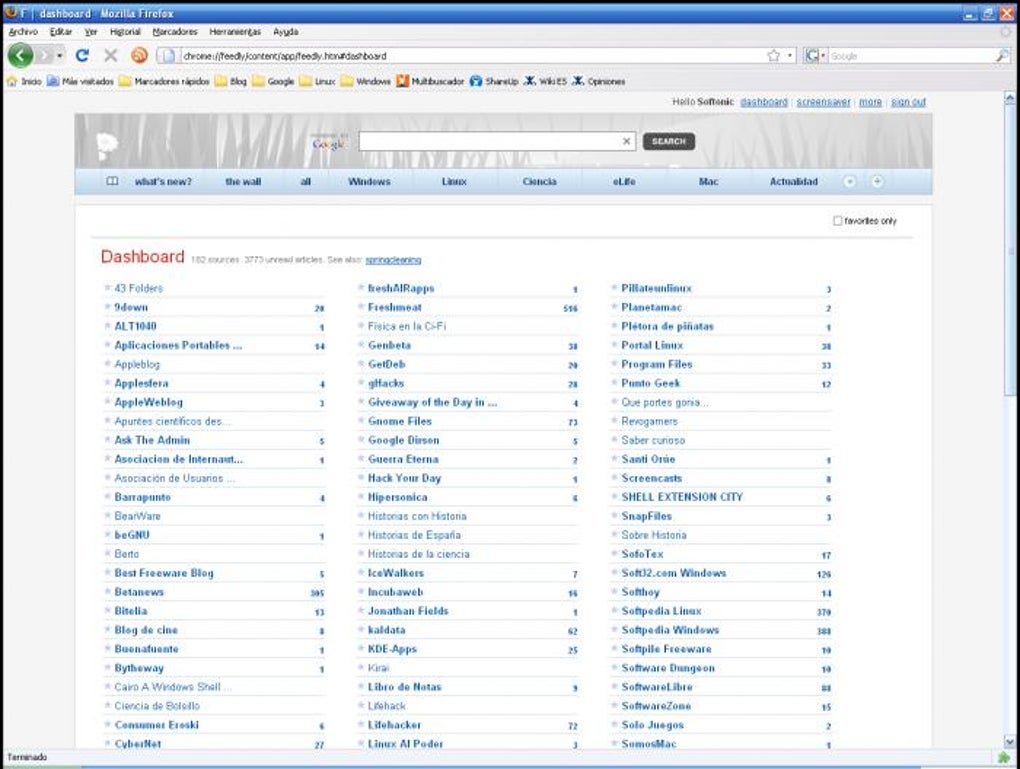Expand the round down-arrow after Actualidad
Viewport: 1020px width, 769px height.
pyautogui.click(x=850, y=182)
